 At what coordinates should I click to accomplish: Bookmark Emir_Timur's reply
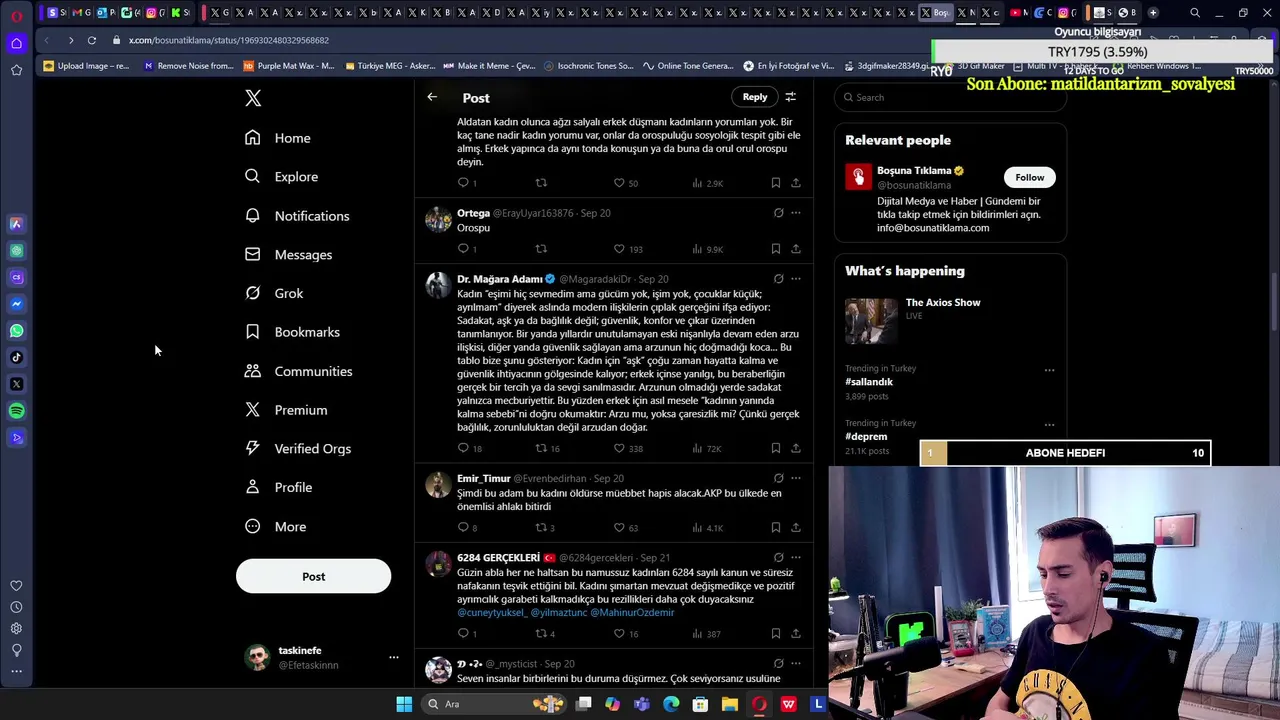pyautogui.click(x=775, y=527)
